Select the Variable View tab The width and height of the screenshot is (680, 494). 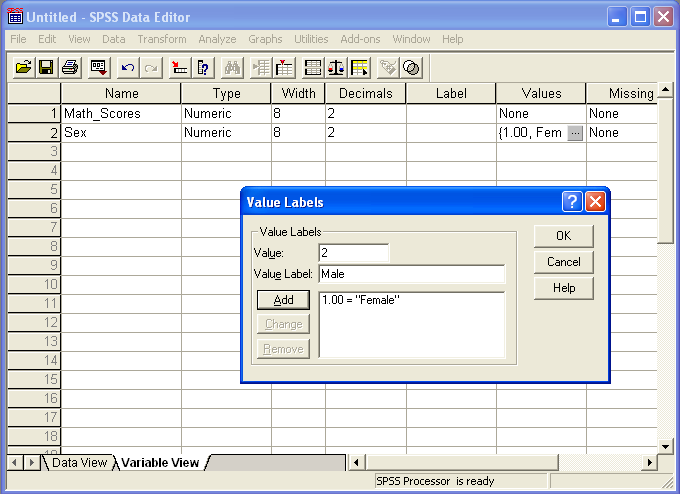[x=160, y=463]
